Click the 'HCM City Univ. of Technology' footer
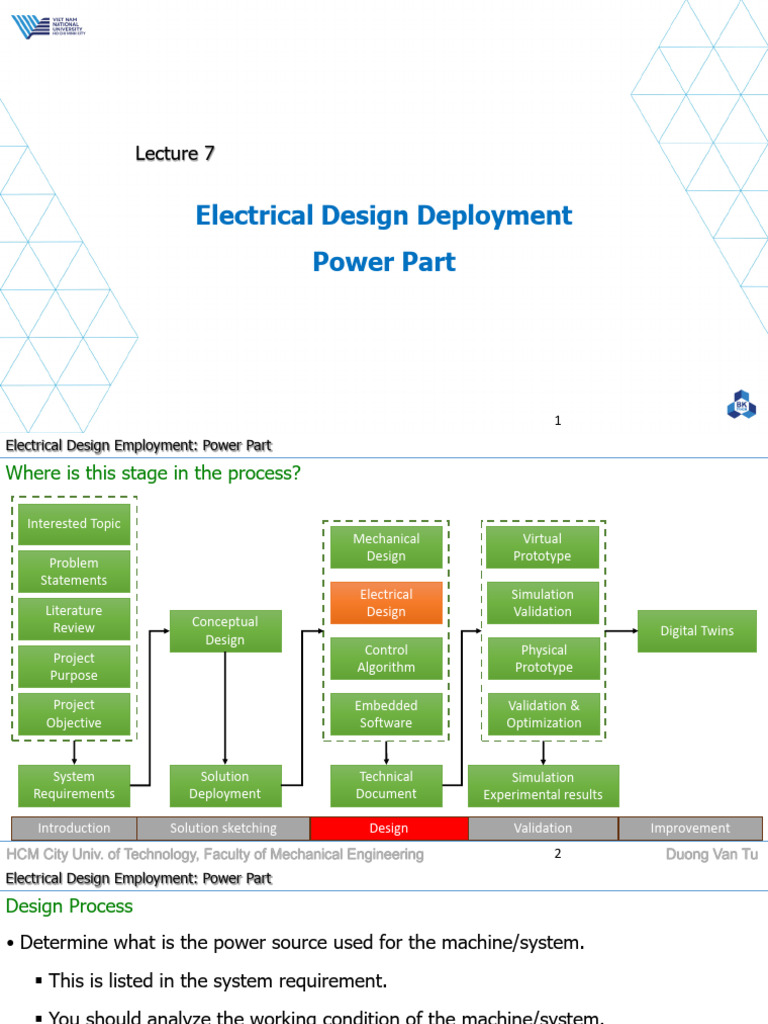The height and width of the screenshot is (1024, 768). pyautogui.click(x=215, y=854)
